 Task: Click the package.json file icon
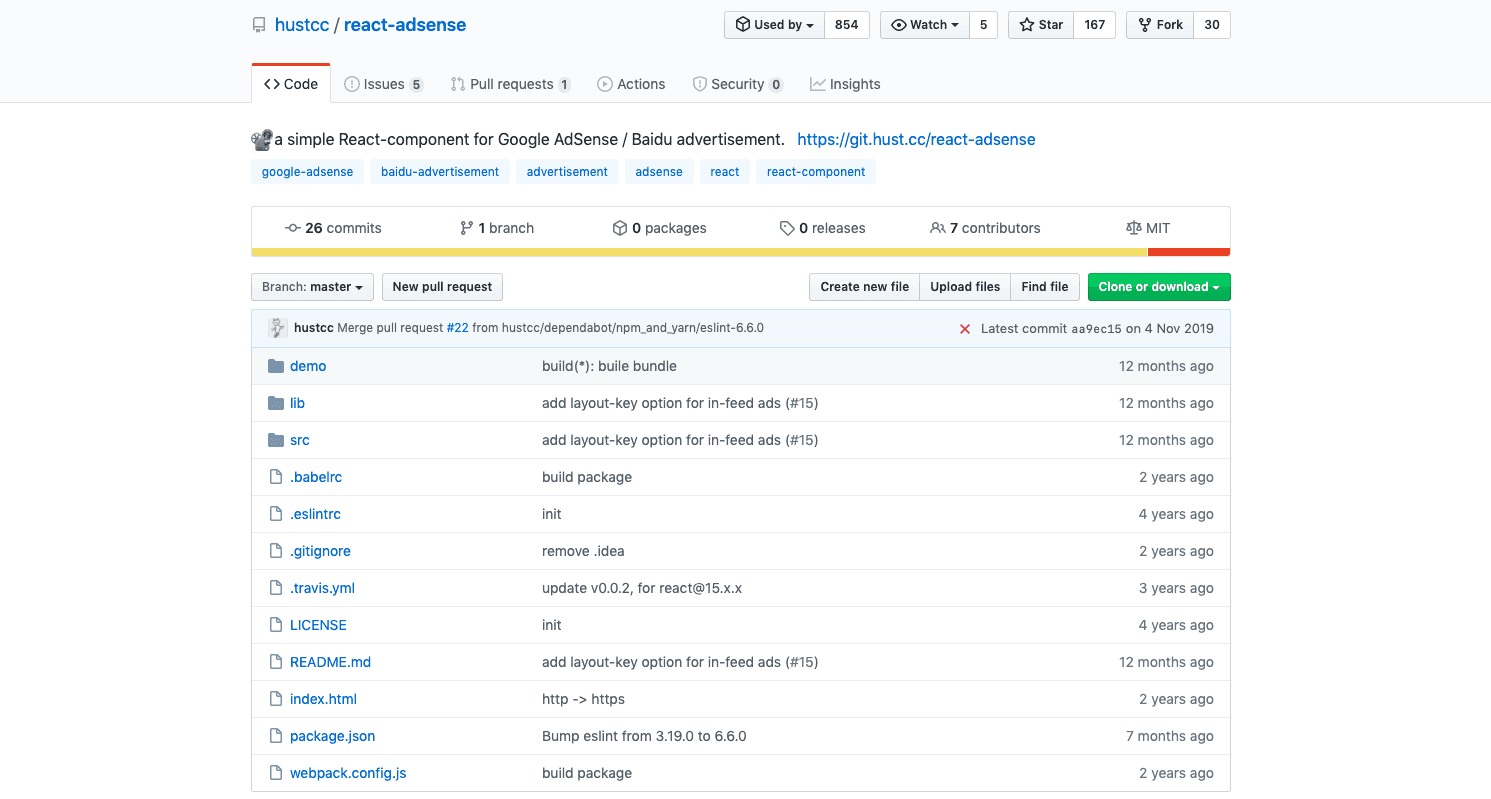[276, 736]
